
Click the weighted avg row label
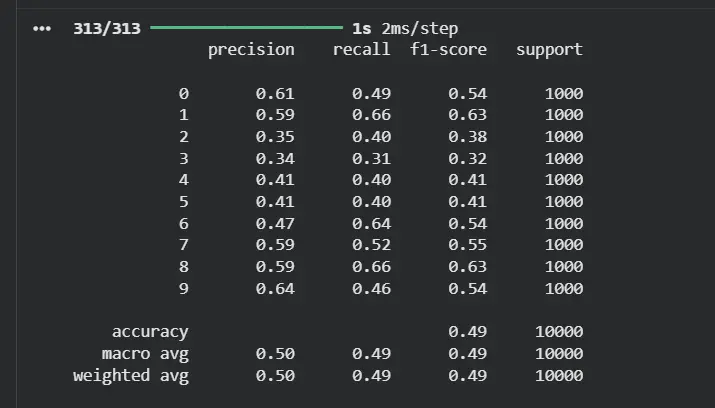pos(131,376)
